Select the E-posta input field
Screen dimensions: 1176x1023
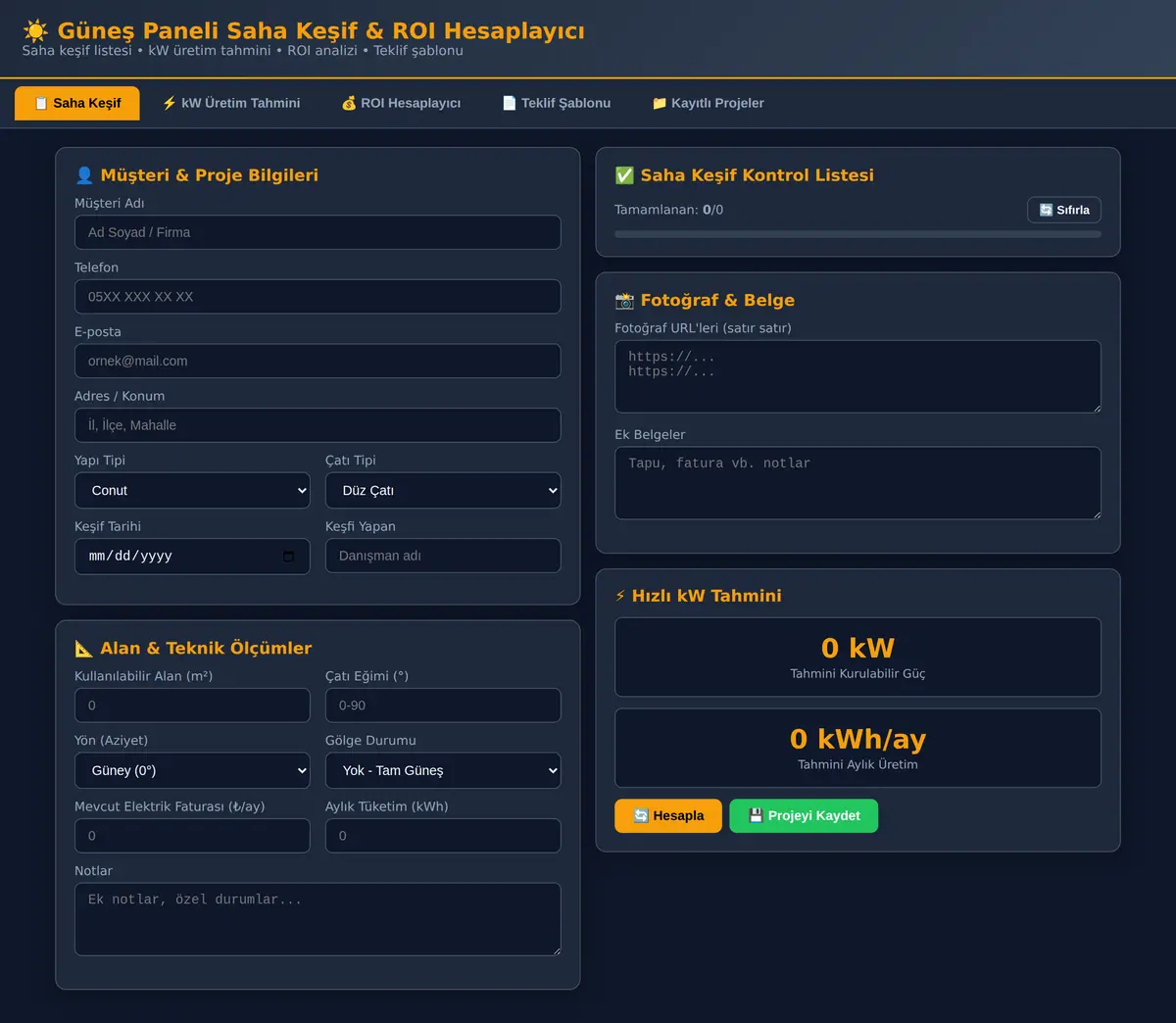[318, 361]
